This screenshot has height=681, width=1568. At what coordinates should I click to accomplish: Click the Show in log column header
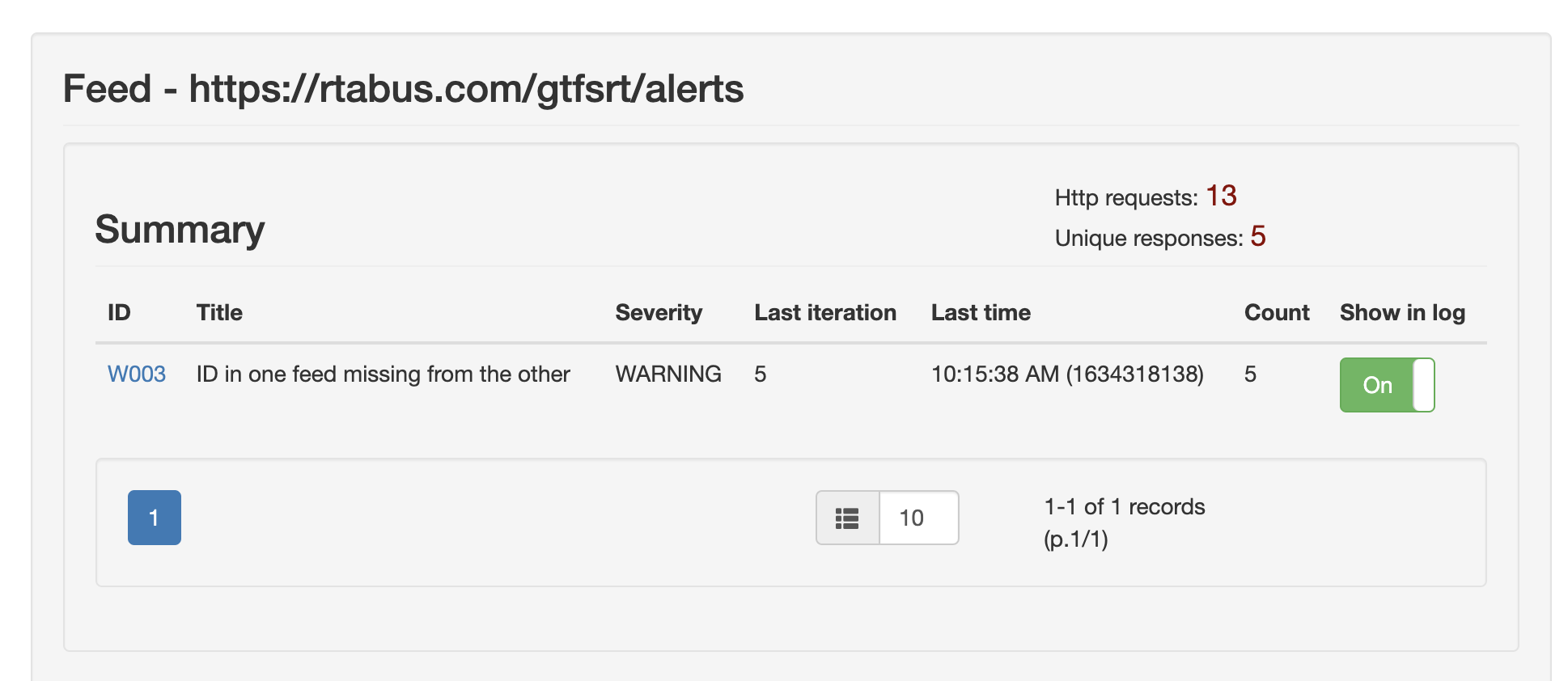(x=1402, y=312)
